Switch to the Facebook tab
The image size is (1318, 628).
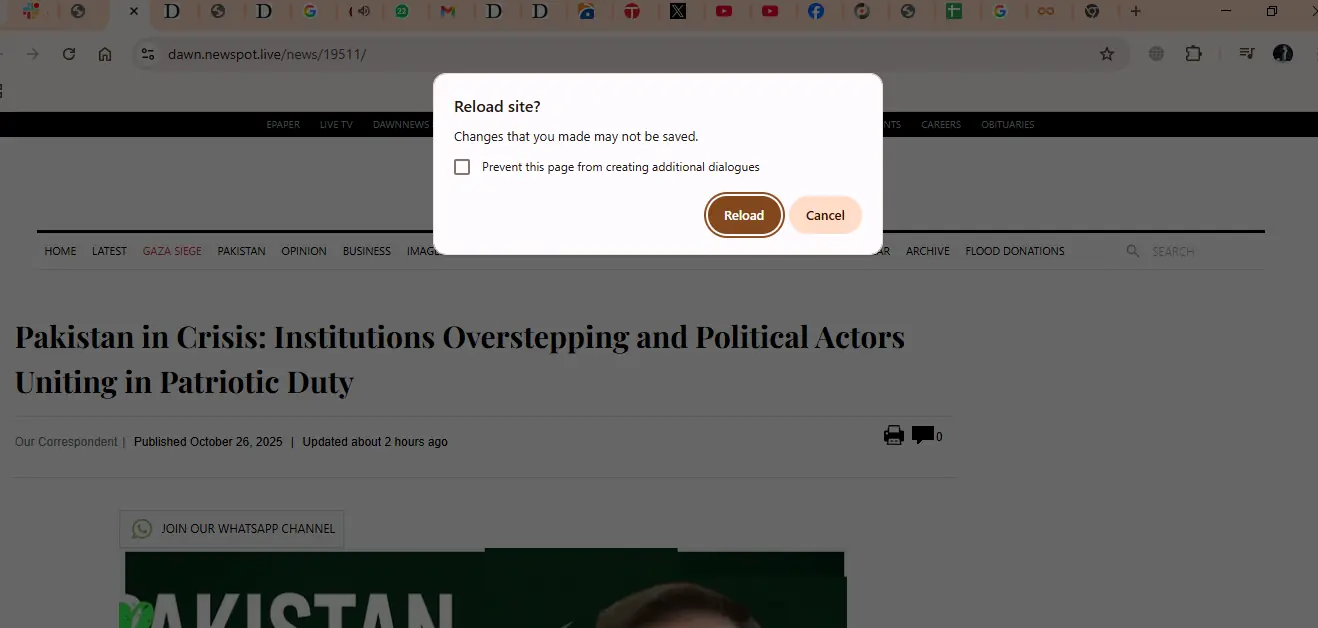tap(816, 12)
